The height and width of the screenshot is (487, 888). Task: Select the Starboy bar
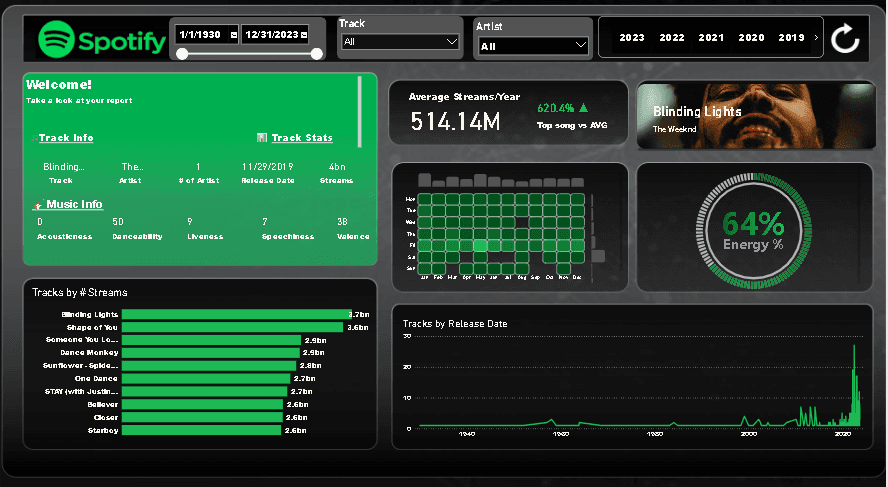click(x=202, y=430)
